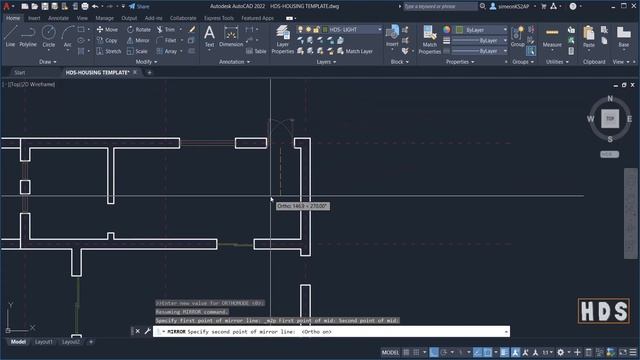640x360 pixels.
Task: Click the Match Layer button
Action: (355, 51)
